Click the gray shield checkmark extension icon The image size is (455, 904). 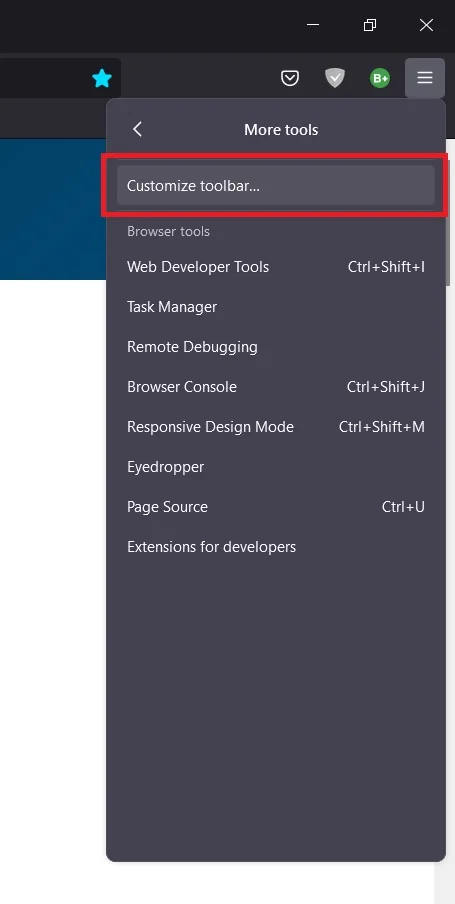tap(334, 78)
